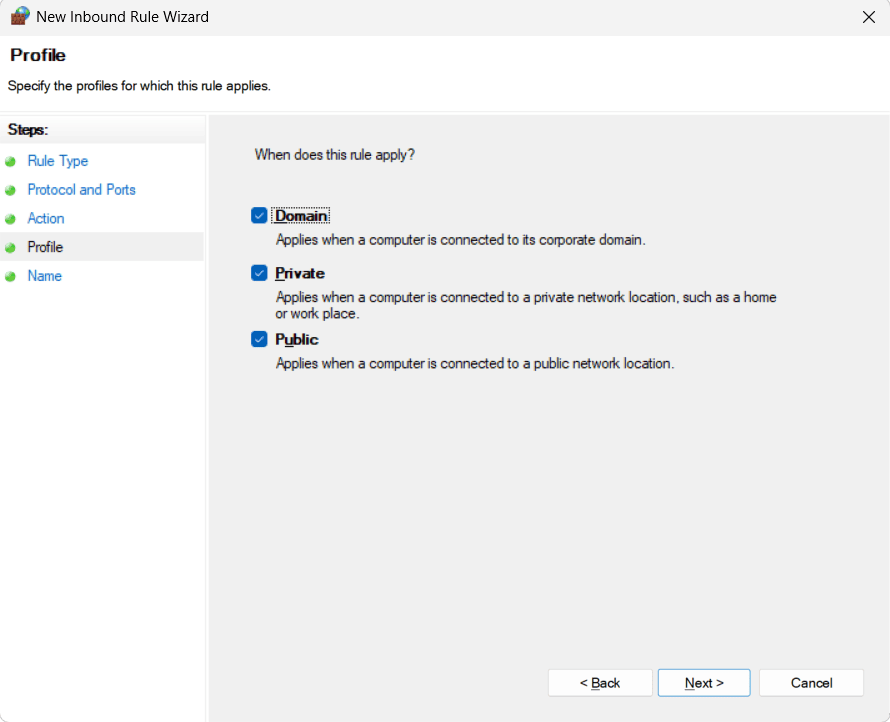Image resolution: width=890 pixels, height=722 pixels.
Task: Select the Rule Type step
Action: (x=57, y=161)
